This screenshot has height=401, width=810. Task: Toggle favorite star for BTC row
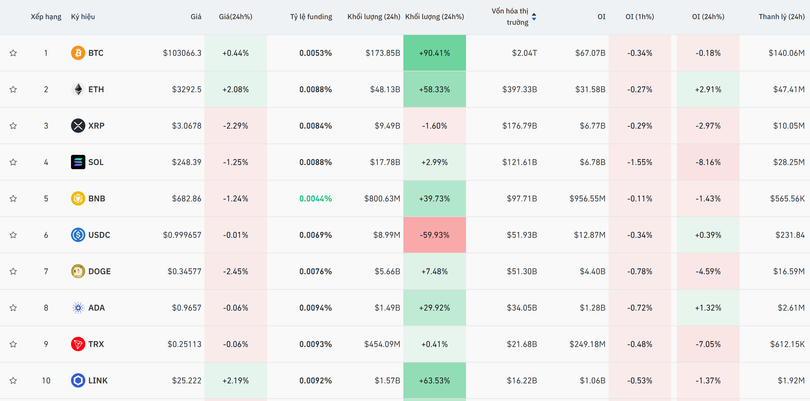[x=13, y=53]
